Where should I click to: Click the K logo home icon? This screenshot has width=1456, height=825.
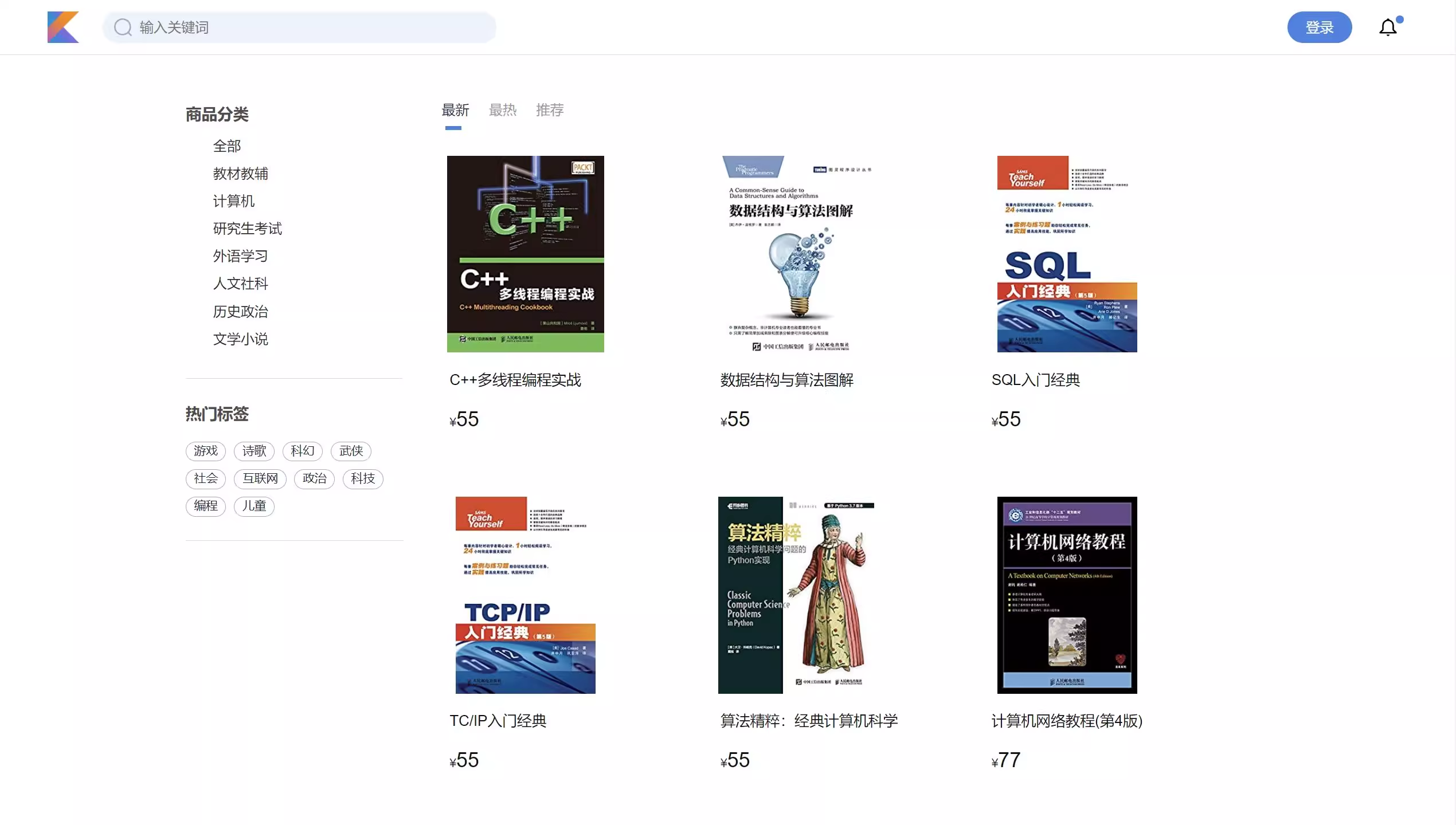63,27
